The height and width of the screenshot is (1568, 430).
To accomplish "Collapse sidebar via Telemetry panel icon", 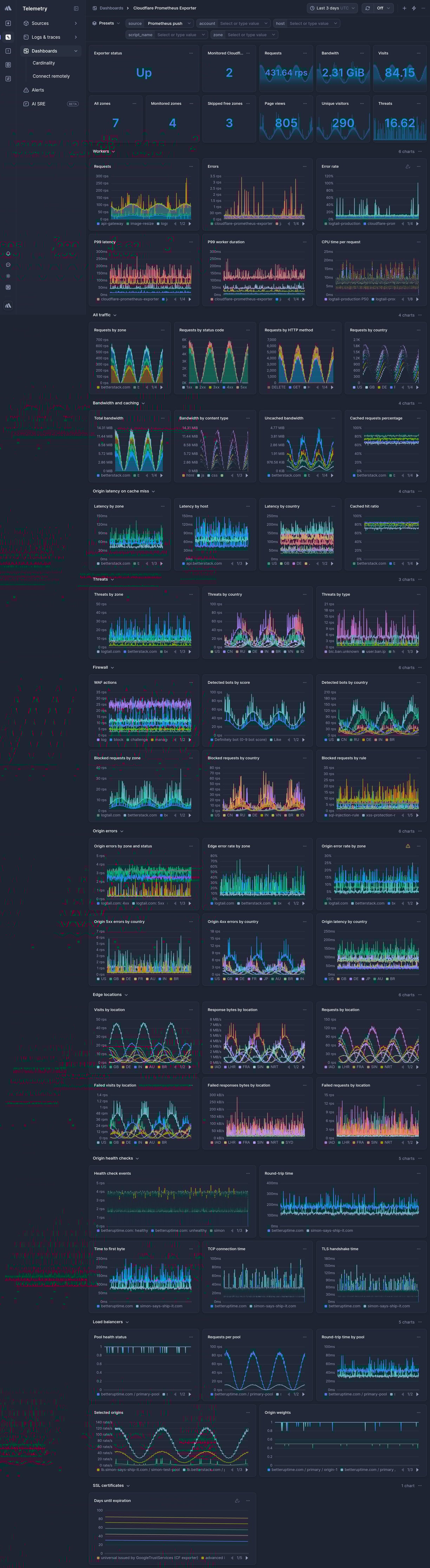I will tap(76, 8).
